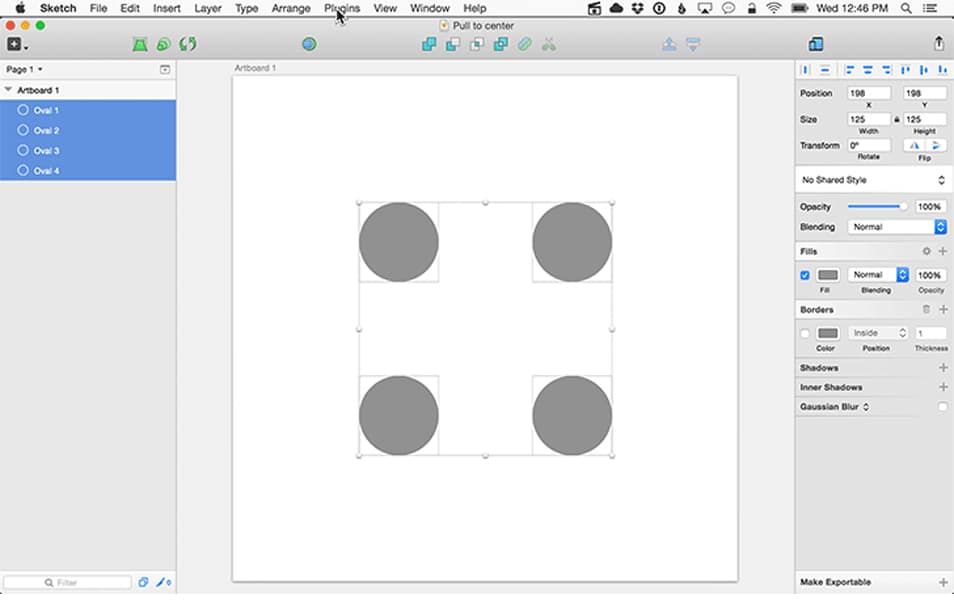Collapse the Artboard 1 group
Viewport: 954px width, 600px height.
(x=9, y=90)
